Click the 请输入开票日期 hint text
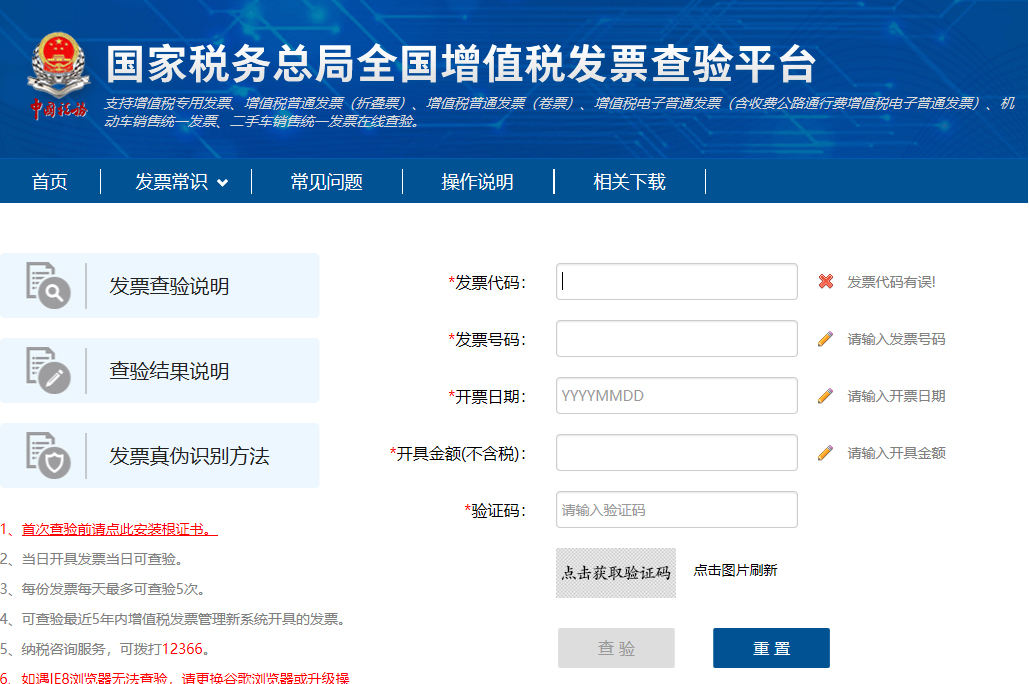The image size is (1029, 684). coord(896,396)
